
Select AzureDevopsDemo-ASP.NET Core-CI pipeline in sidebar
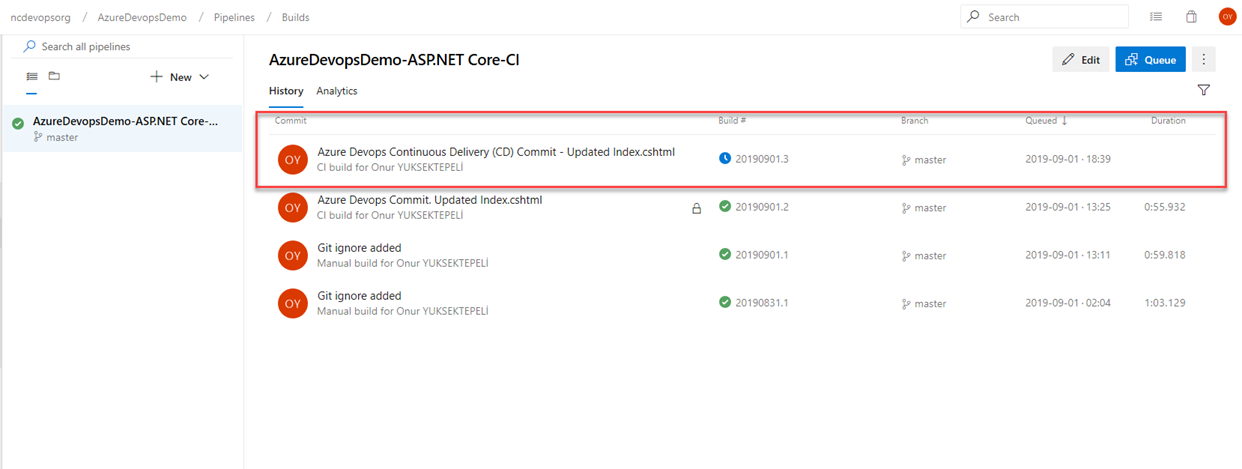click(x=122, y=128)
